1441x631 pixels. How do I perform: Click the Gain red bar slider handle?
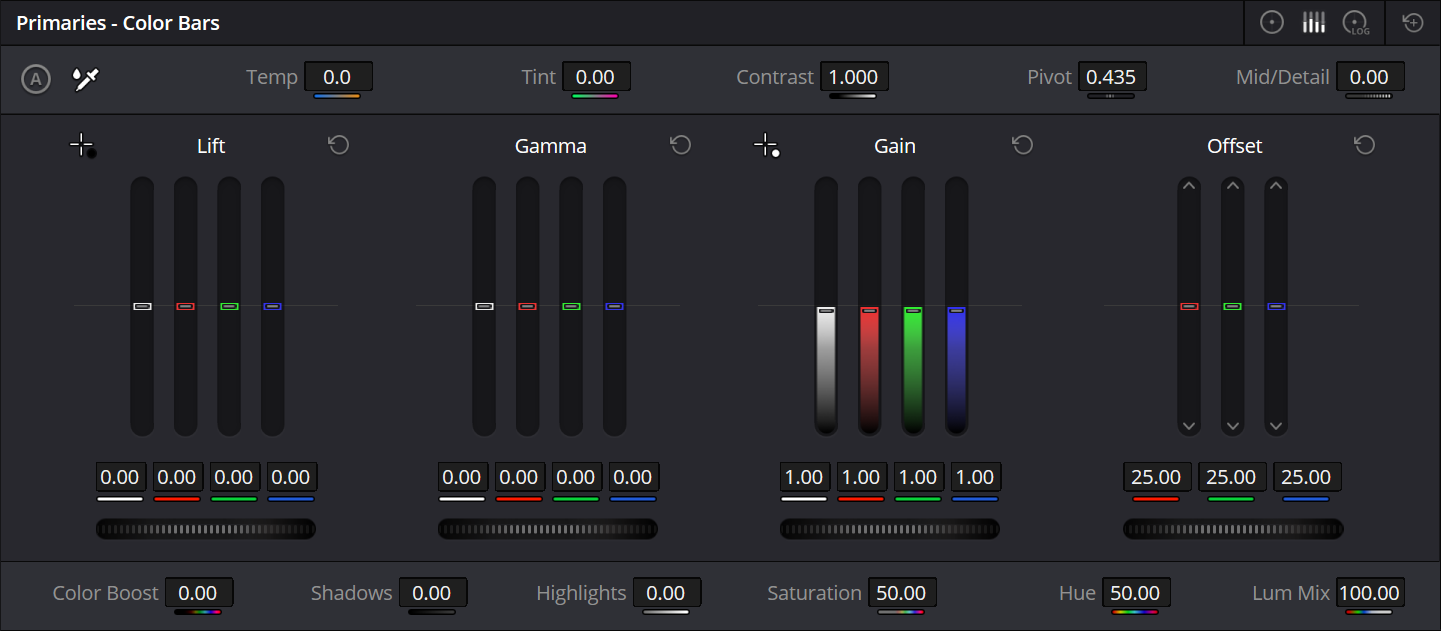point(869,311)
